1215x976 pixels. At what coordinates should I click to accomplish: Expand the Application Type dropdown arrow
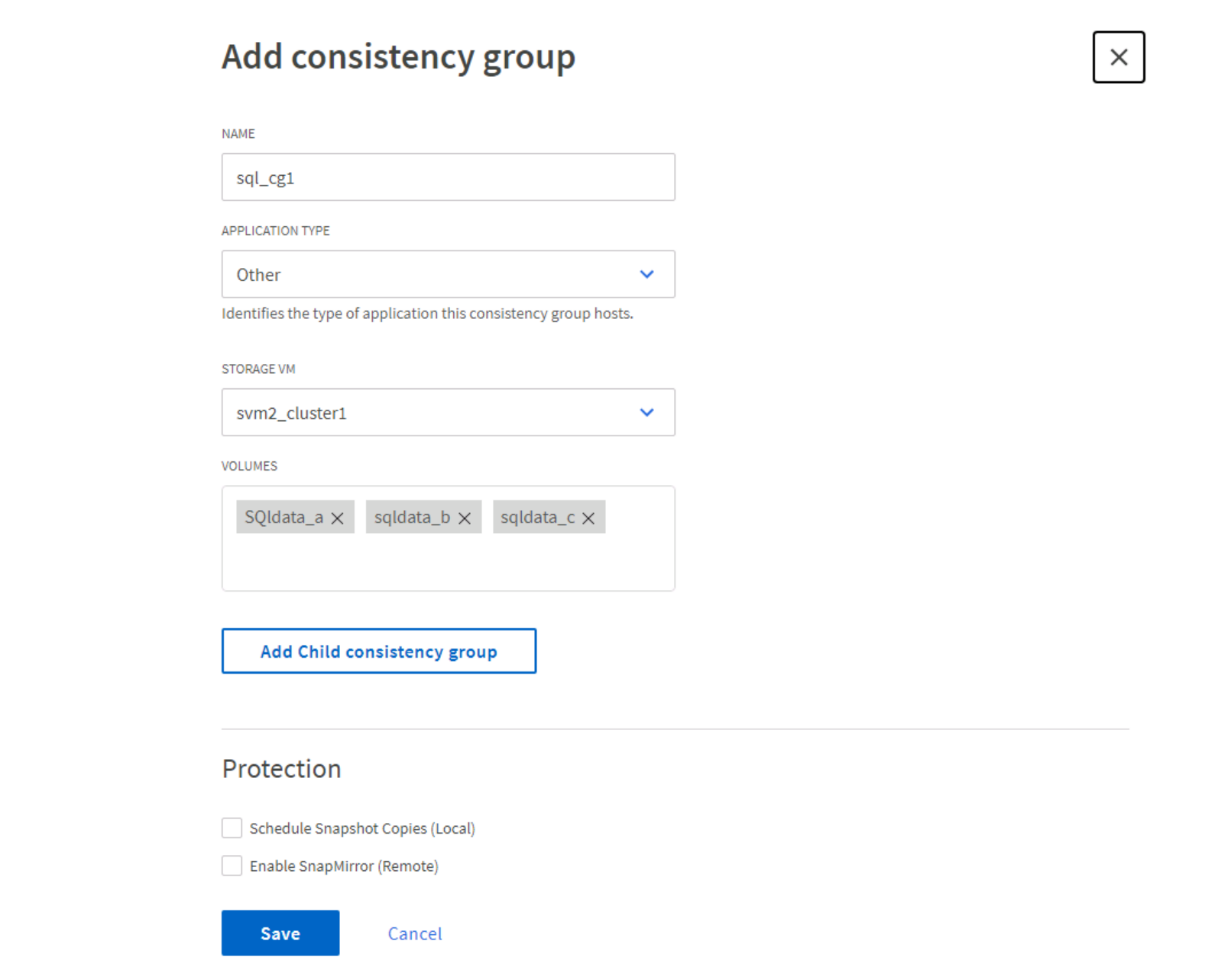coord(647,274)
